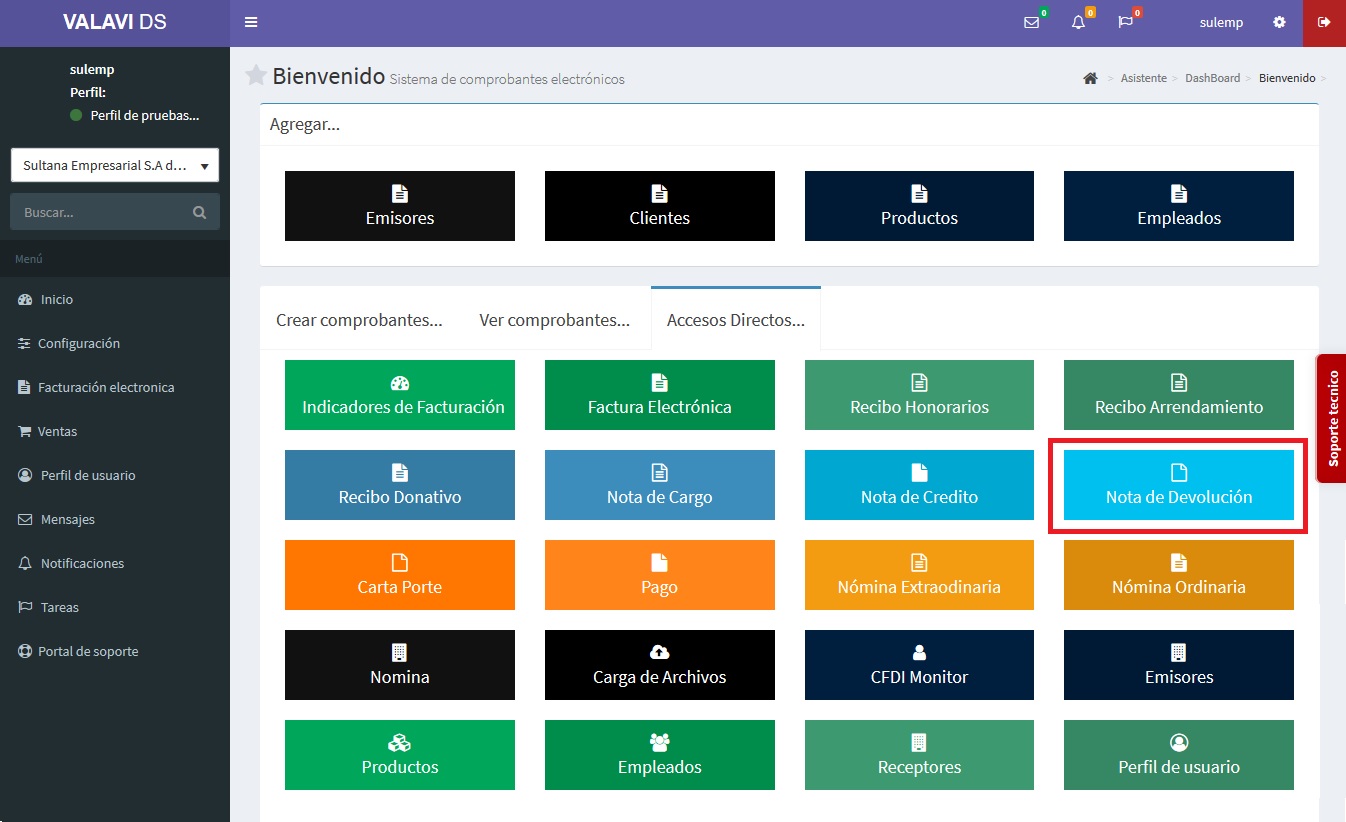Expand the Configuración sidebar menu
The image size is (1346, 822).
point(78,343)
